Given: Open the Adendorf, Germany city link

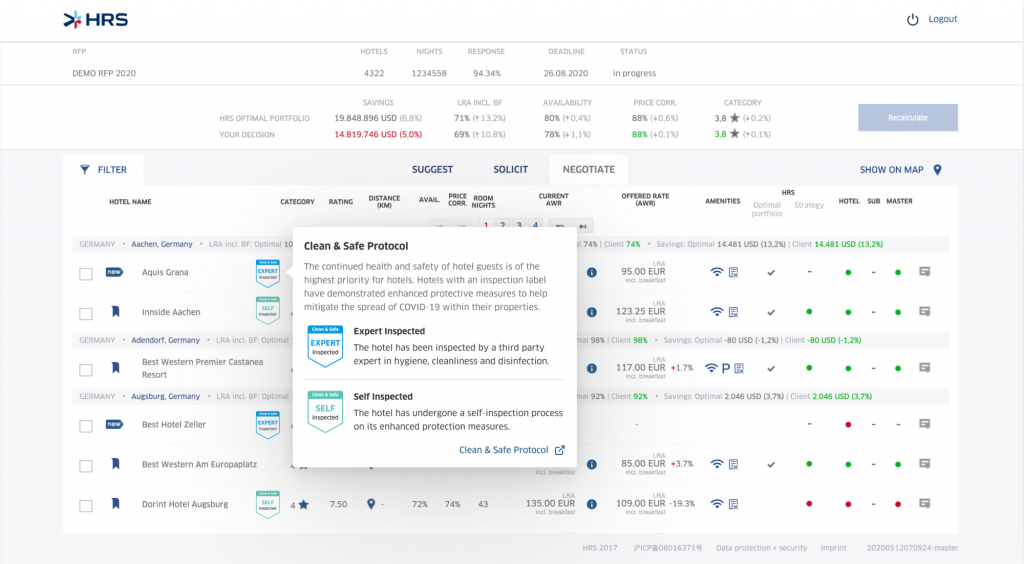Looking at the screenshot, I should tap(165, 340).
